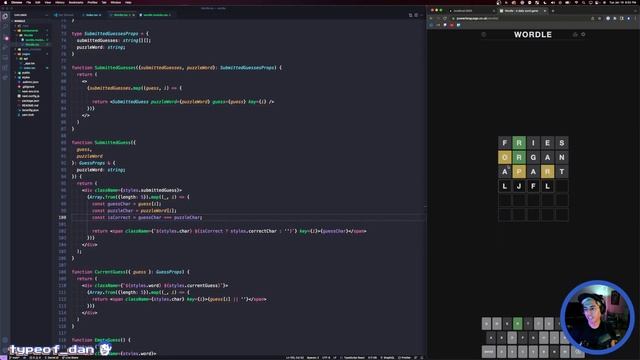
Task: Click Chrome's back arrow button
Action: click(431, 18)
